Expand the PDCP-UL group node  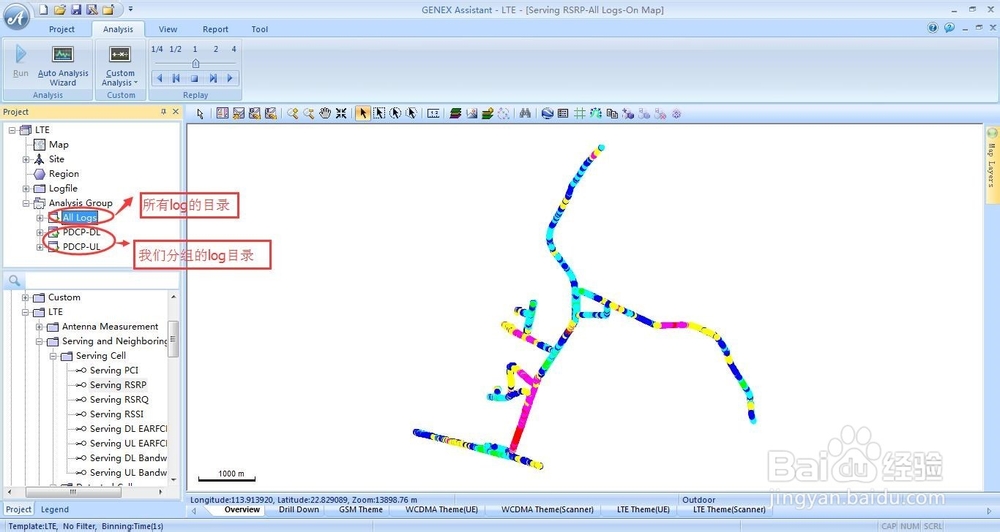pyautogui.click(x=40, y=248)
